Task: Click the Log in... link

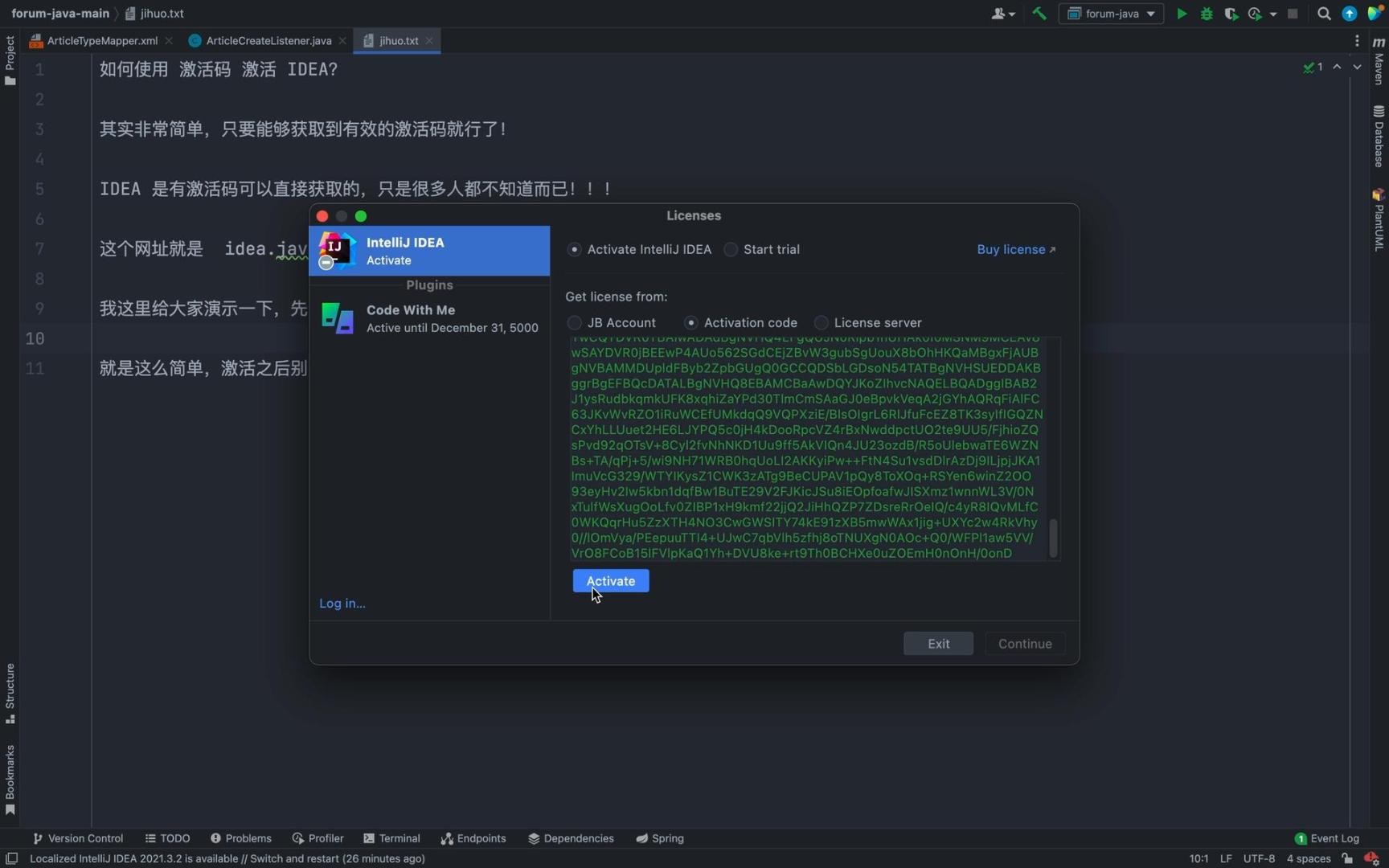Action: (342, 604)
